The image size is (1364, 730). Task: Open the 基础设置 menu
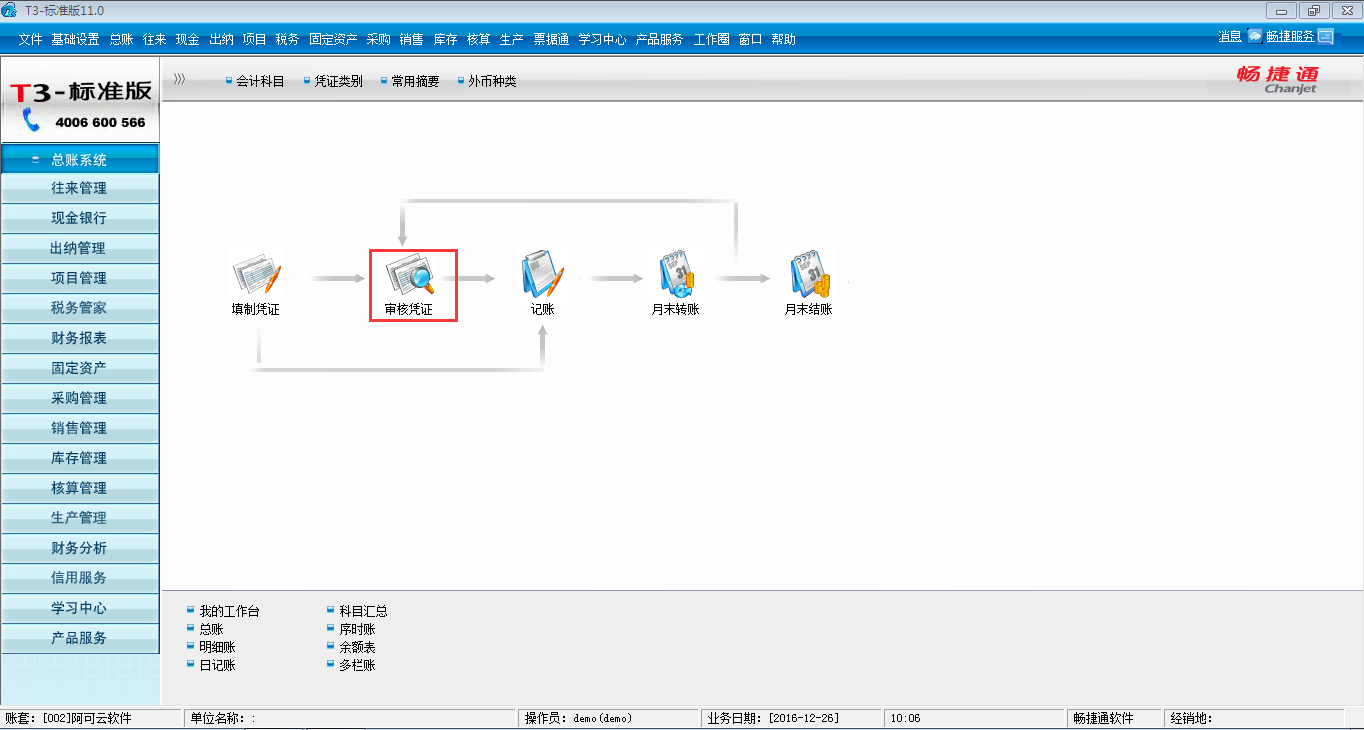pos(75,40)
